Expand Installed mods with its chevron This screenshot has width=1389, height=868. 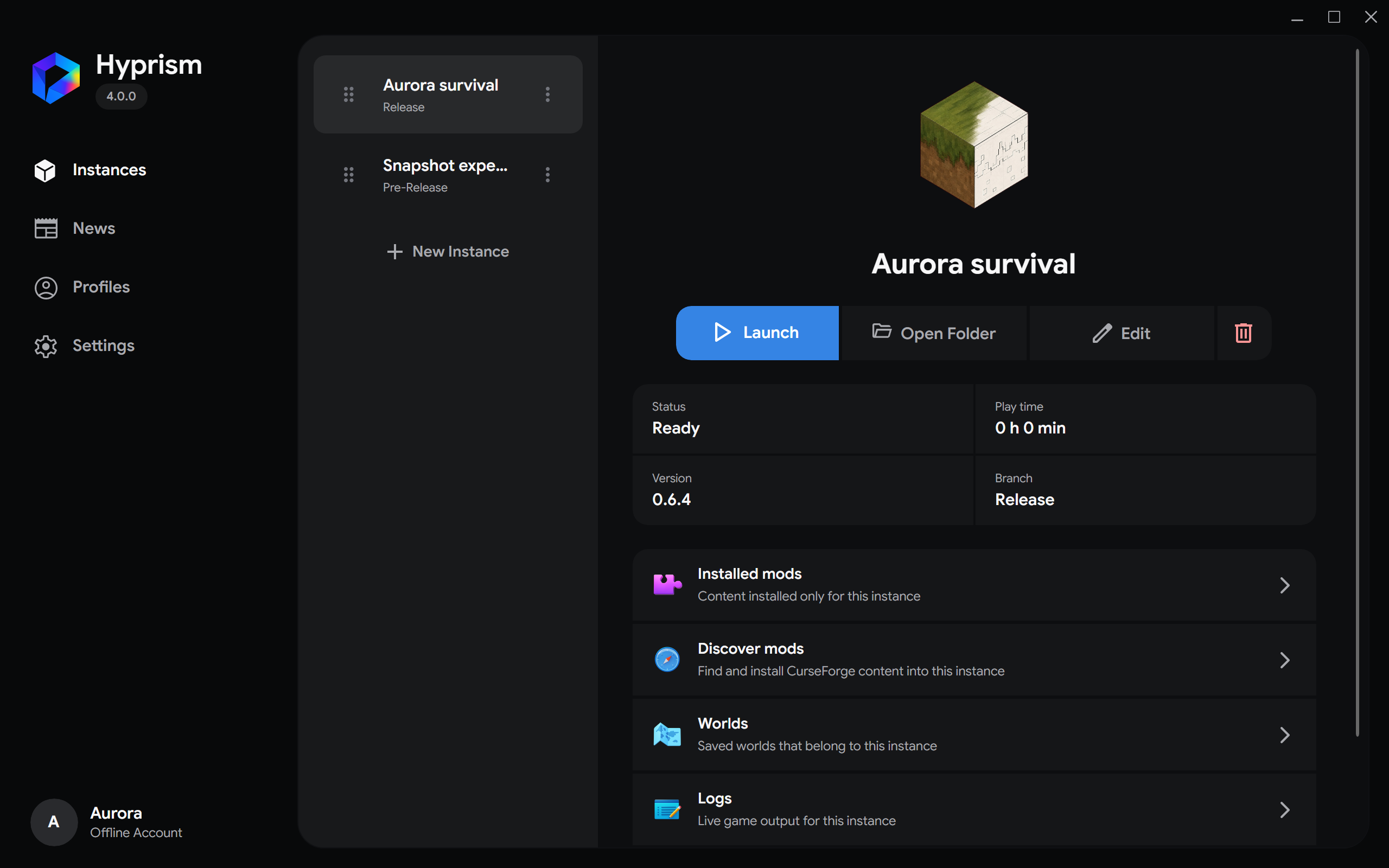[x=1284, y=585]
